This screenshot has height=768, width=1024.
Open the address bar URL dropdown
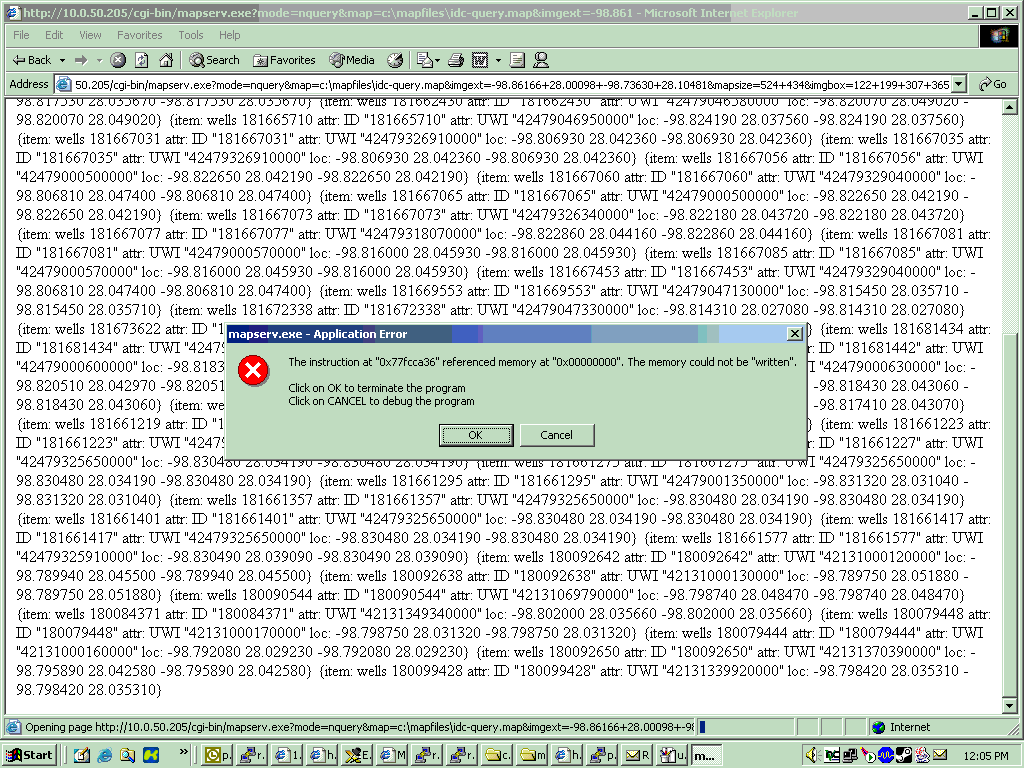pos(959,85)
